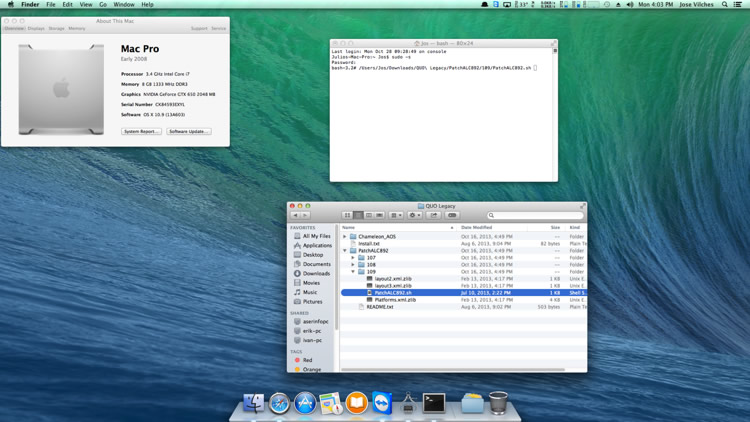Open the Finder Action gear dropdown
Viewport: 750px width, 422px height.
pyautogui.click(x=414, y=215)
